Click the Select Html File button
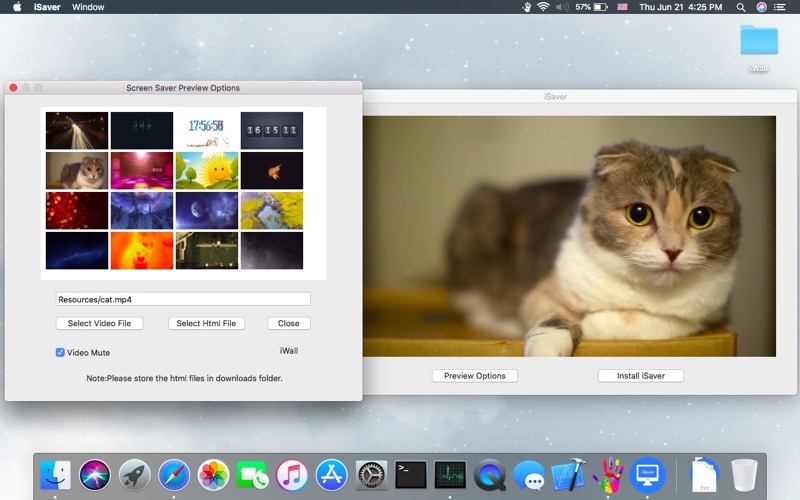The image size is (800, 500). point(207,323)
